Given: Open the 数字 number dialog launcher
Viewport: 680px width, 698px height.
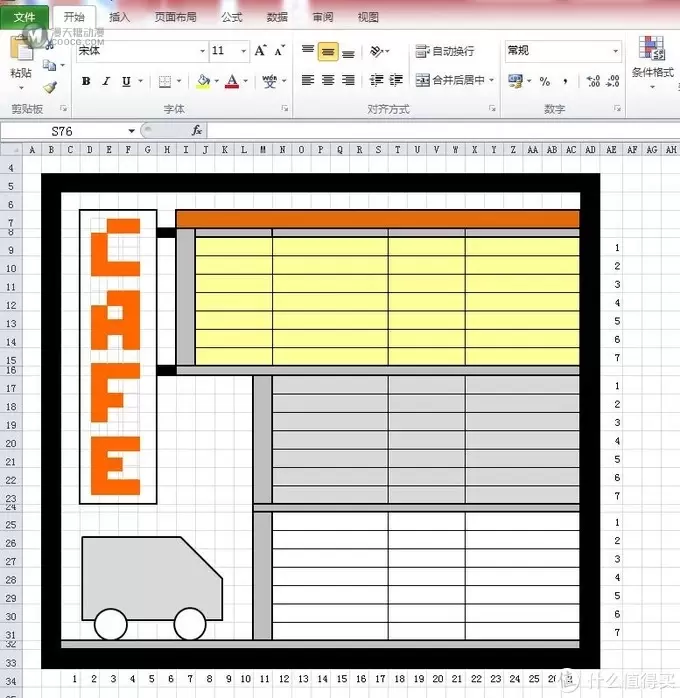Looking at the screenshot, I should pos(617,108).
